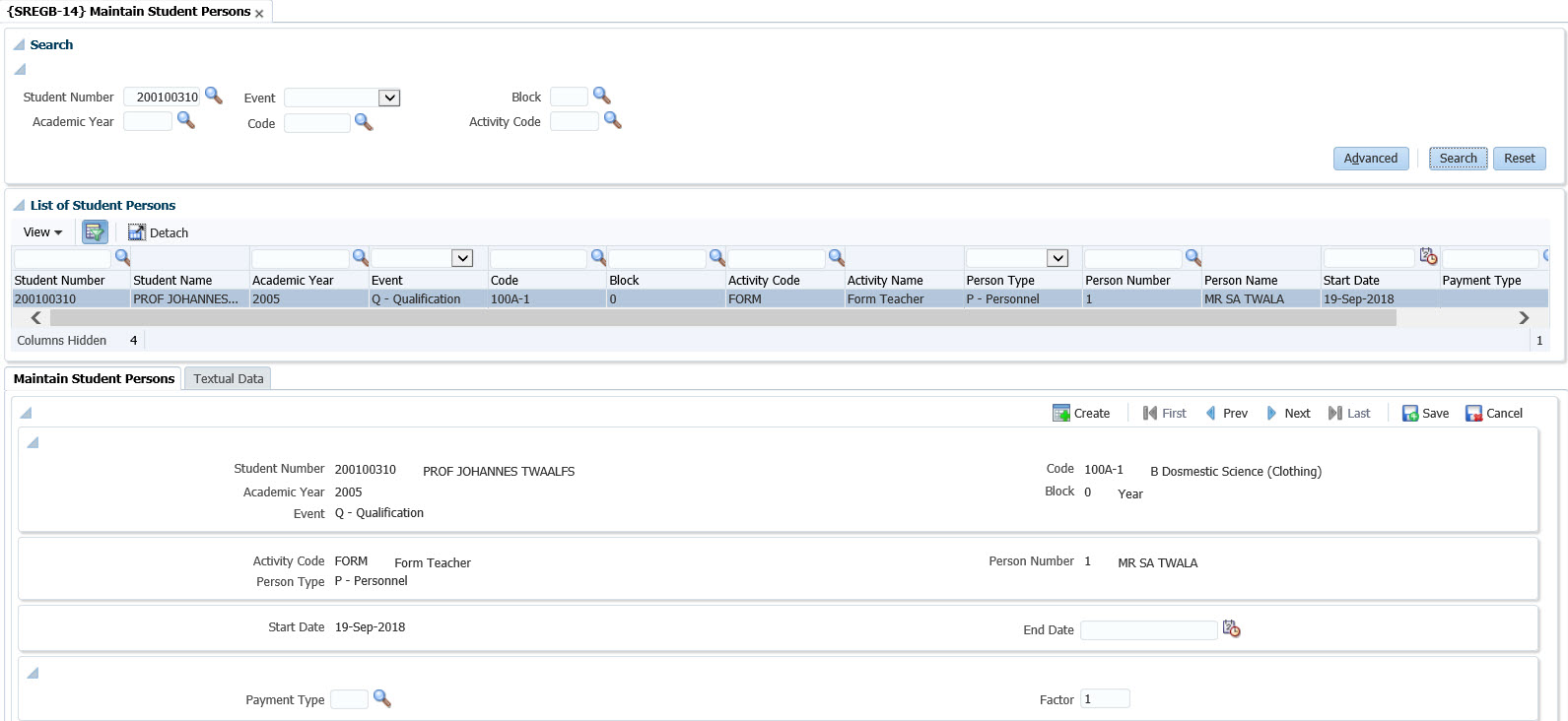Screen dimensions: 1568x721
Task: Click the Save record button
Action: (1425, 413)
